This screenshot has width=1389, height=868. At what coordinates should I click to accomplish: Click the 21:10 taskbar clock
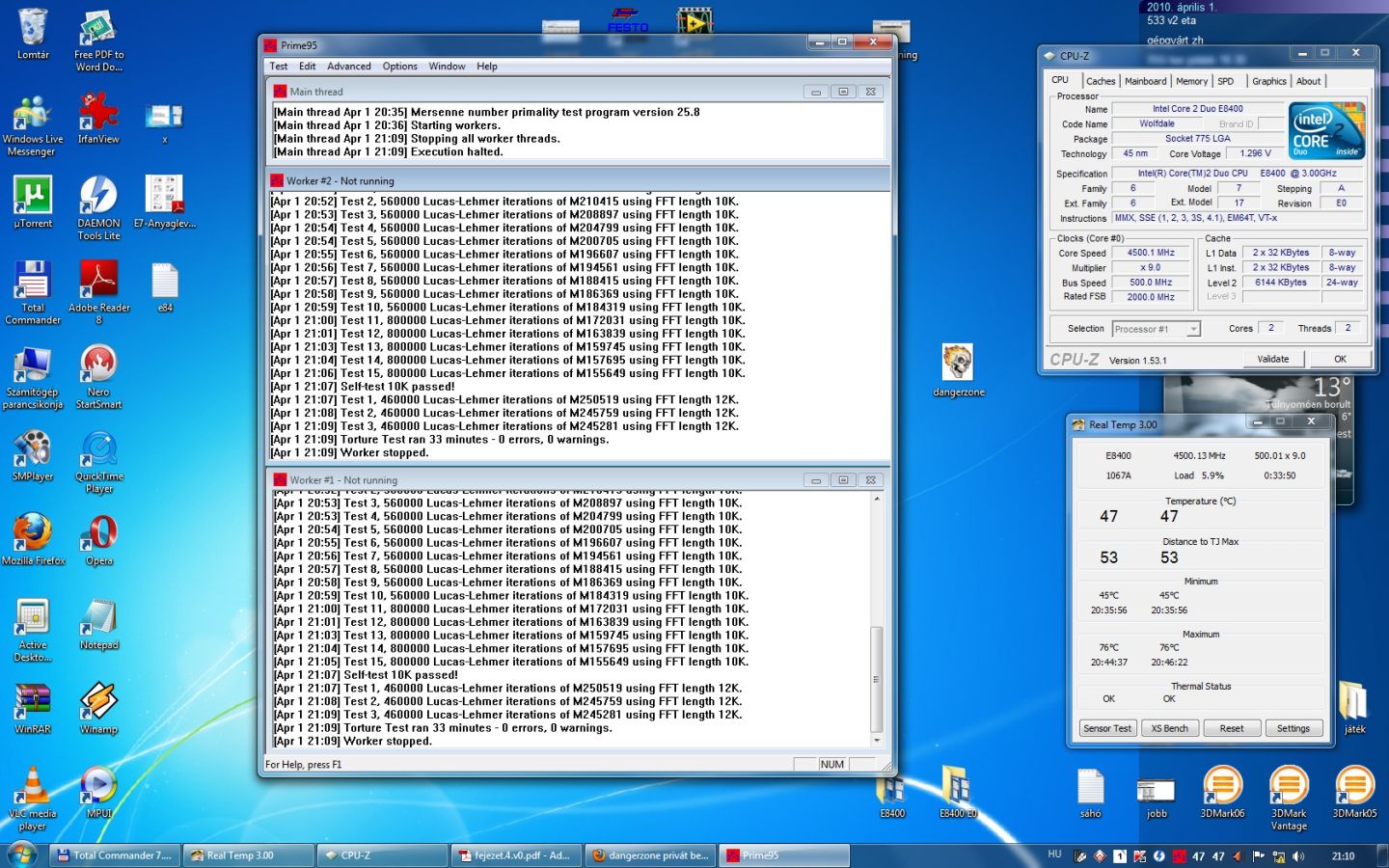pyautogui.click(x=1343, y=855)
